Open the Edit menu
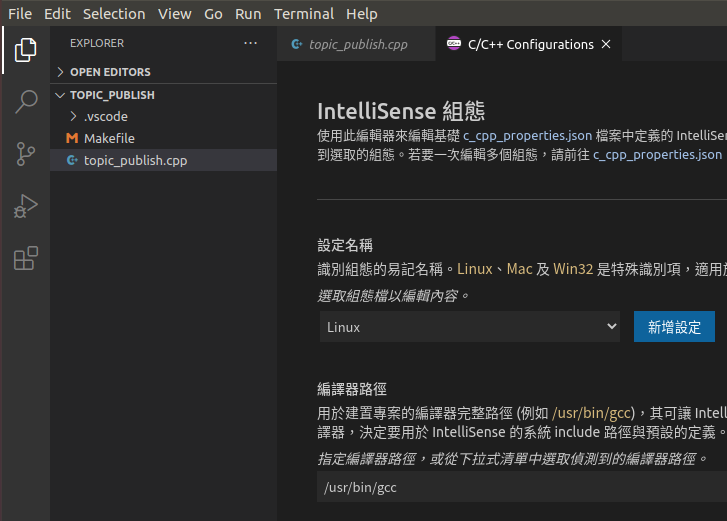This screenshot has height=521, width=727. [57, 14]
